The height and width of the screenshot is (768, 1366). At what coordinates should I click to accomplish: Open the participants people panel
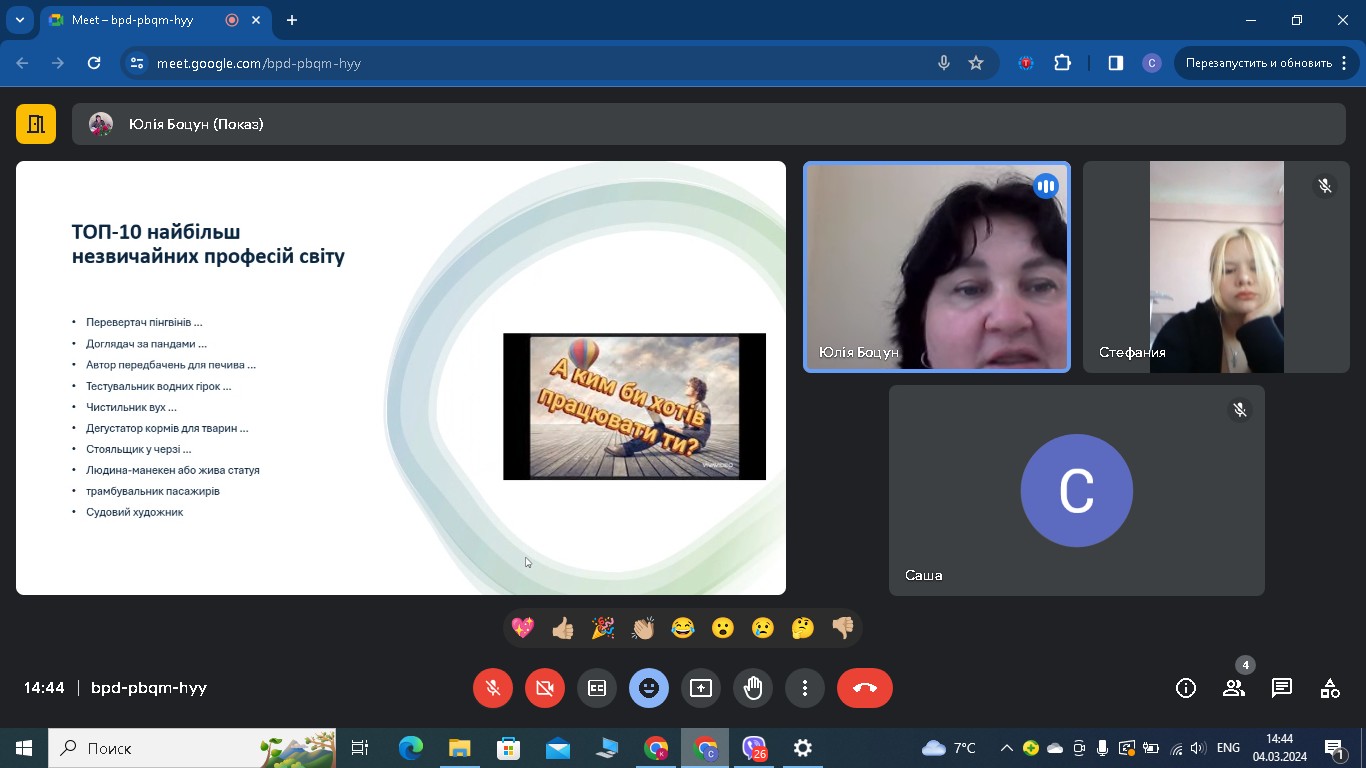pos(1234,688)
